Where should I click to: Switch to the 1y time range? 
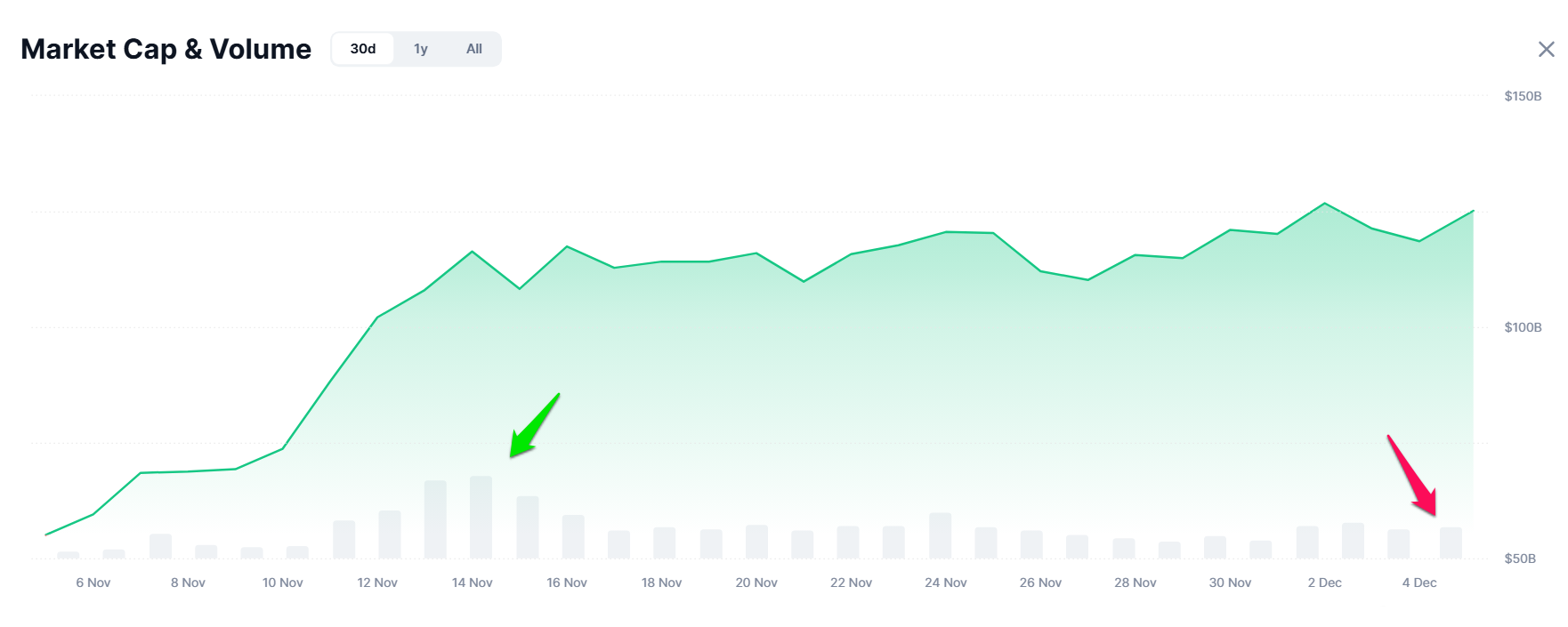tap(421, 49)
